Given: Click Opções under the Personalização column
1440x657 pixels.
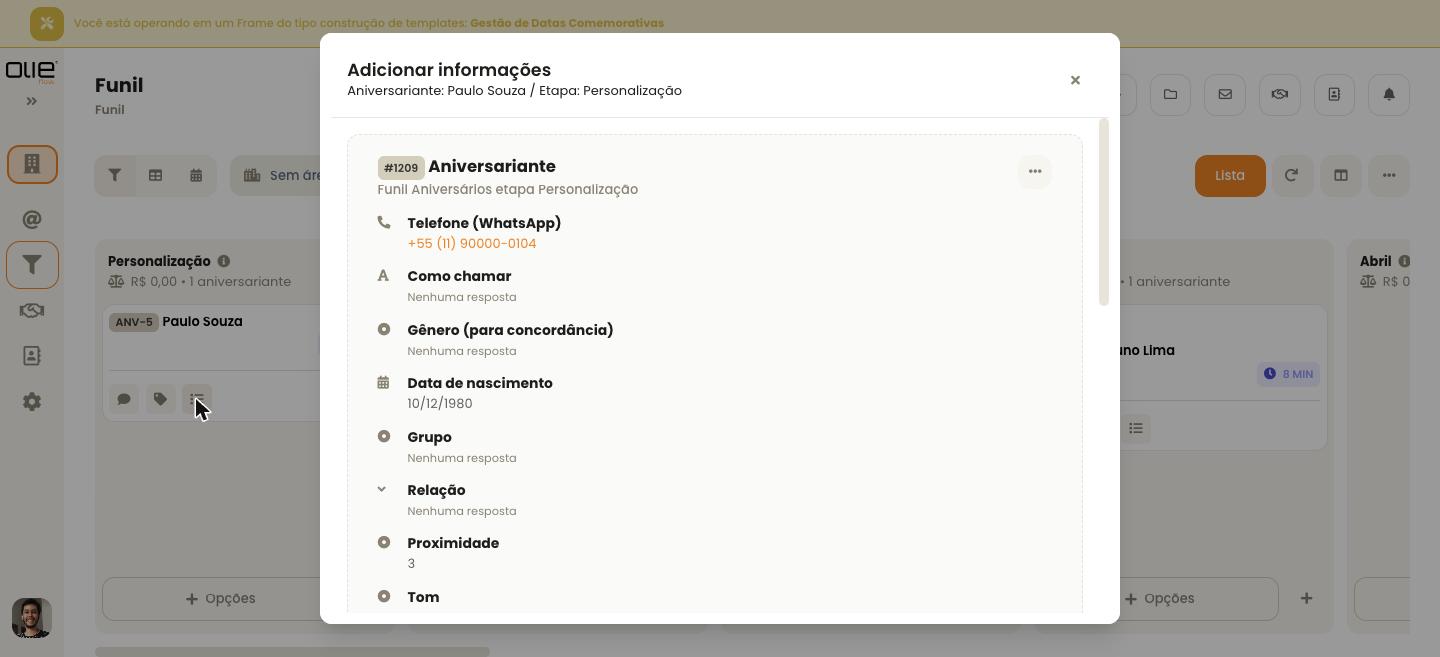Looking at the screenshot, I should [x=220, y=598].
